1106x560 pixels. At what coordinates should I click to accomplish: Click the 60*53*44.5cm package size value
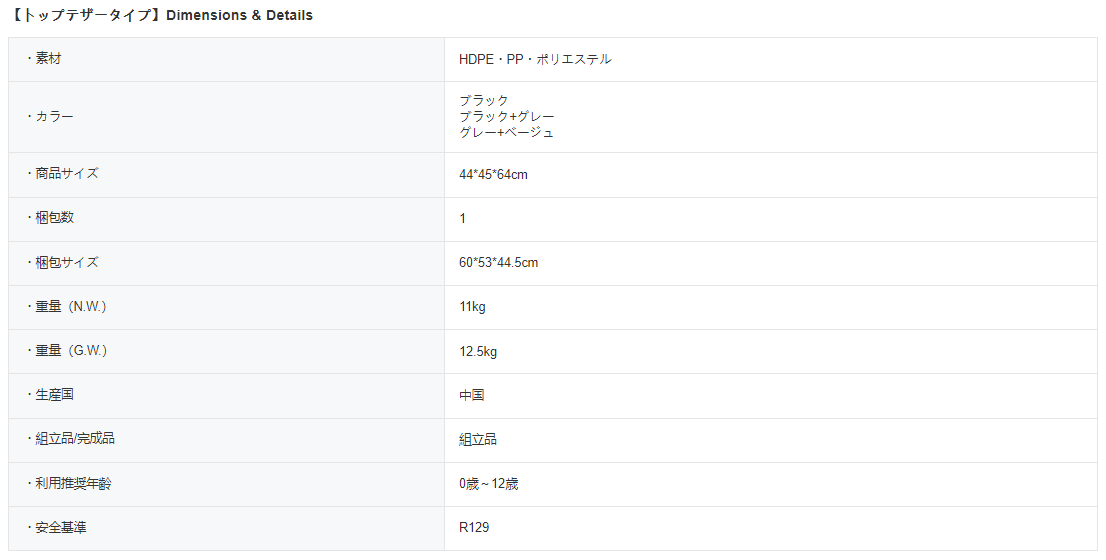(499, 262)
